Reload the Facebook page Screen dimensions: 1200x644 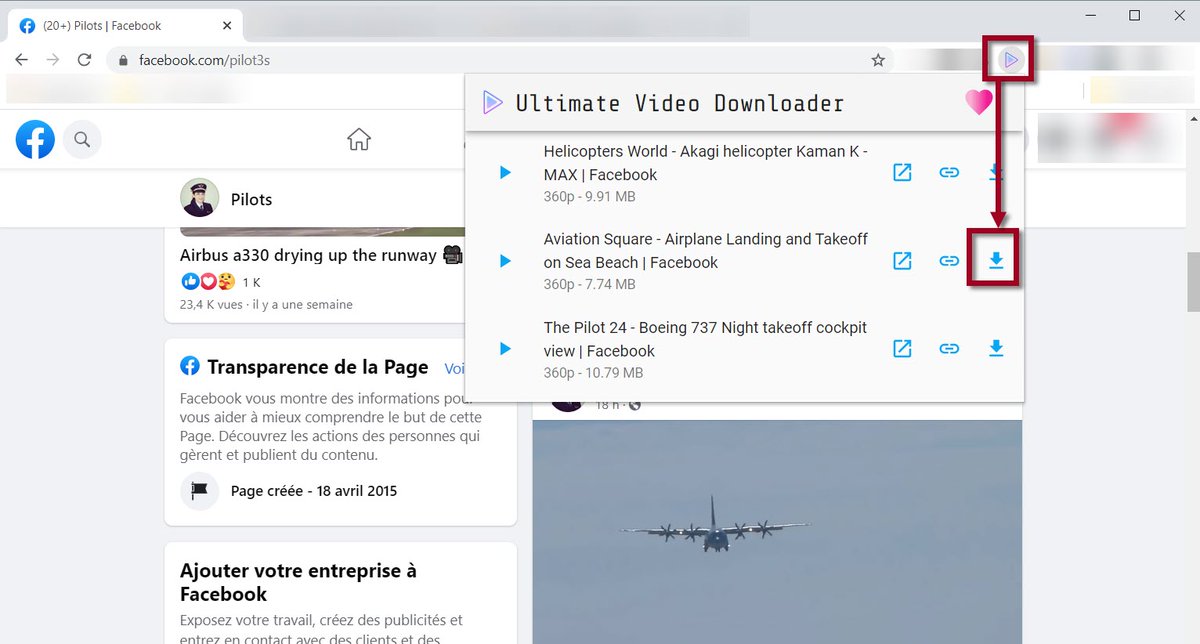pyautogui.click(x=84, y=60)
